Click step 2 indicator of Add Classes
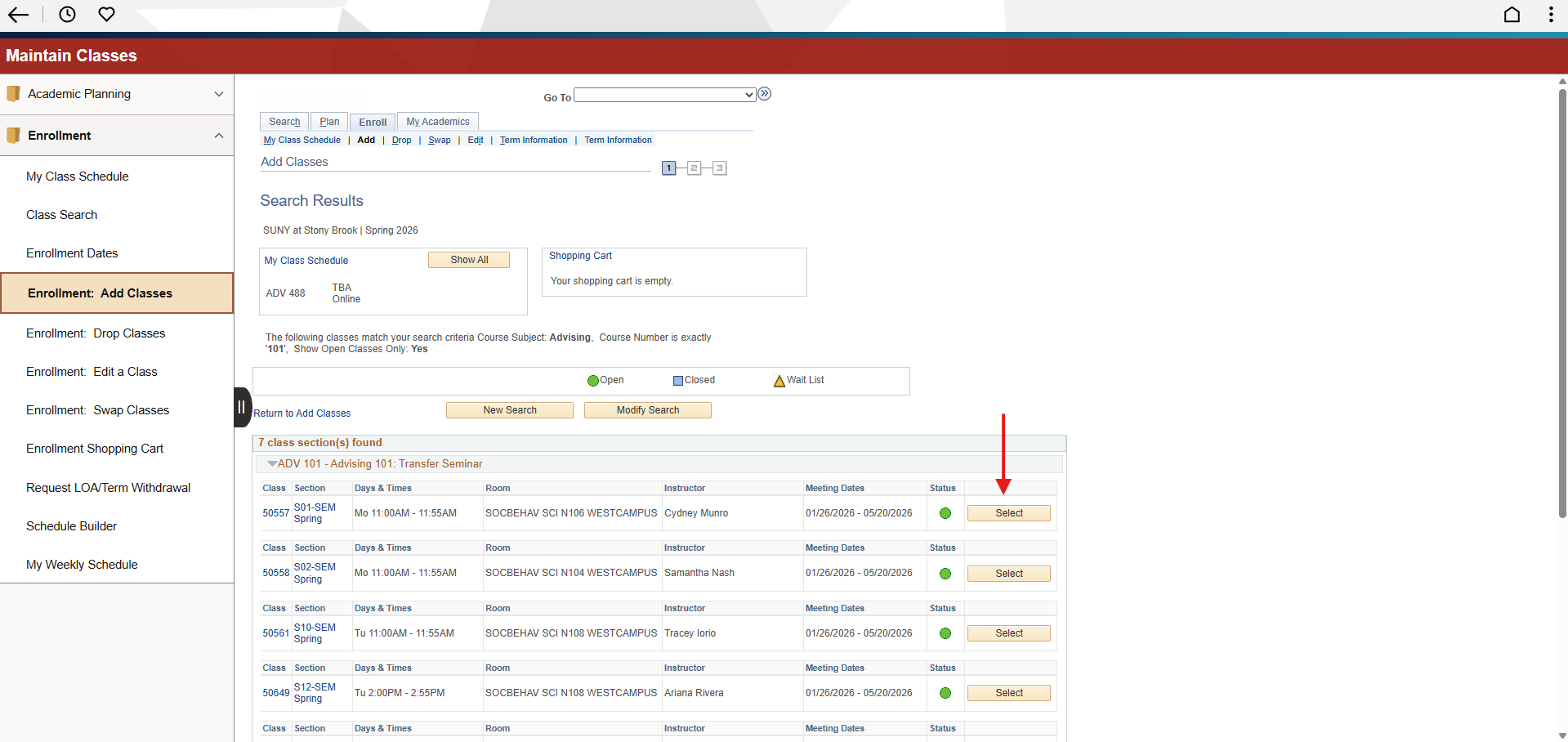 694,168
